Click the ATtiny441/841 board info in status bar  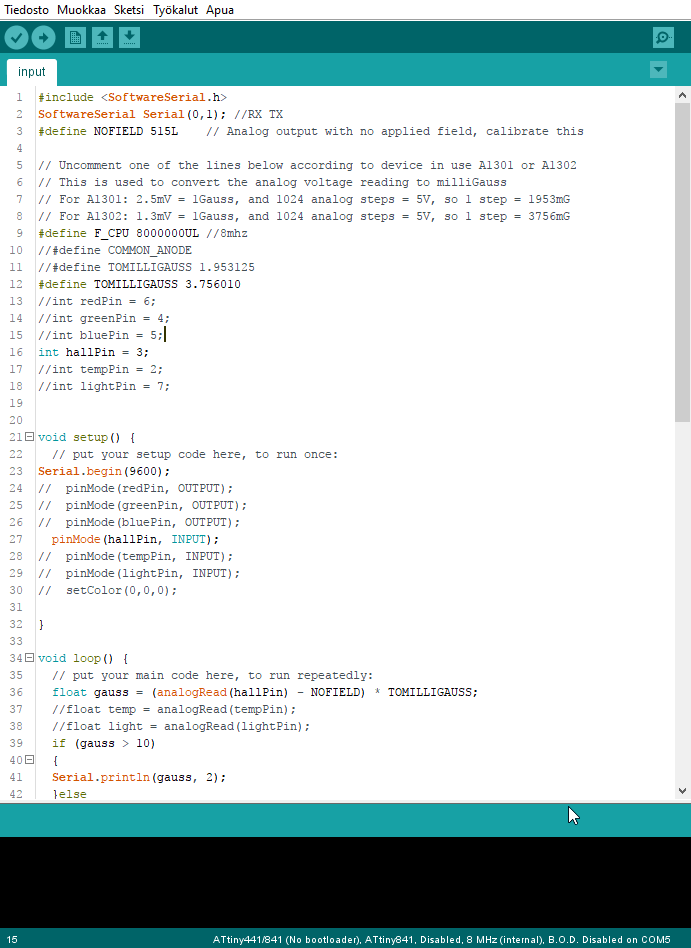click(441, 940)
